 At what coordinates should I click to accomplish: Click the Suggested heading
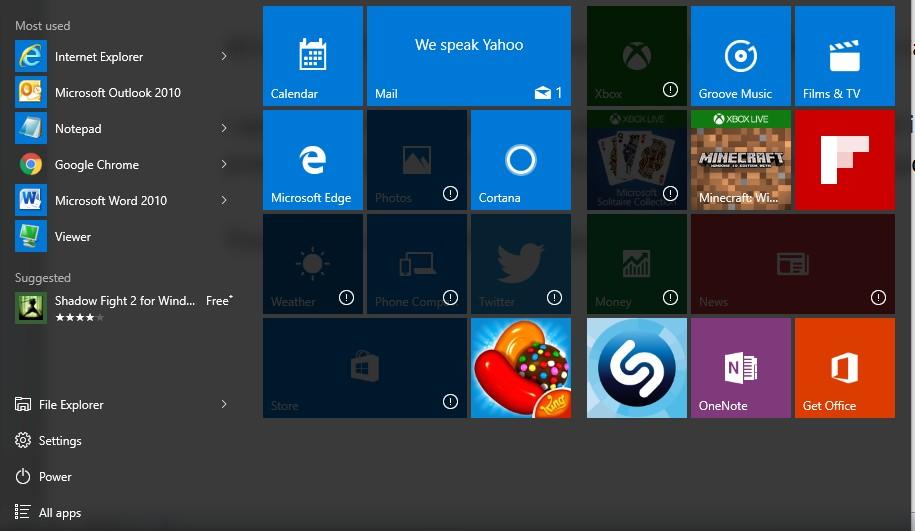coord(43,278)
